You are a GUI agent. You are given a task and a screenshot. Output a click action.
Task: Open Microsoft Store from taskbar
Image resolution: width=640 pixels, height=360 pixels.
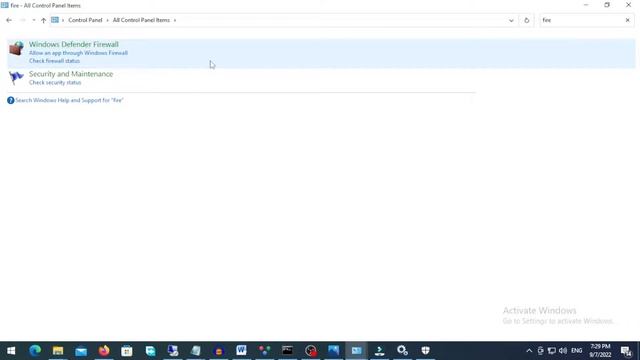point(127,351)
